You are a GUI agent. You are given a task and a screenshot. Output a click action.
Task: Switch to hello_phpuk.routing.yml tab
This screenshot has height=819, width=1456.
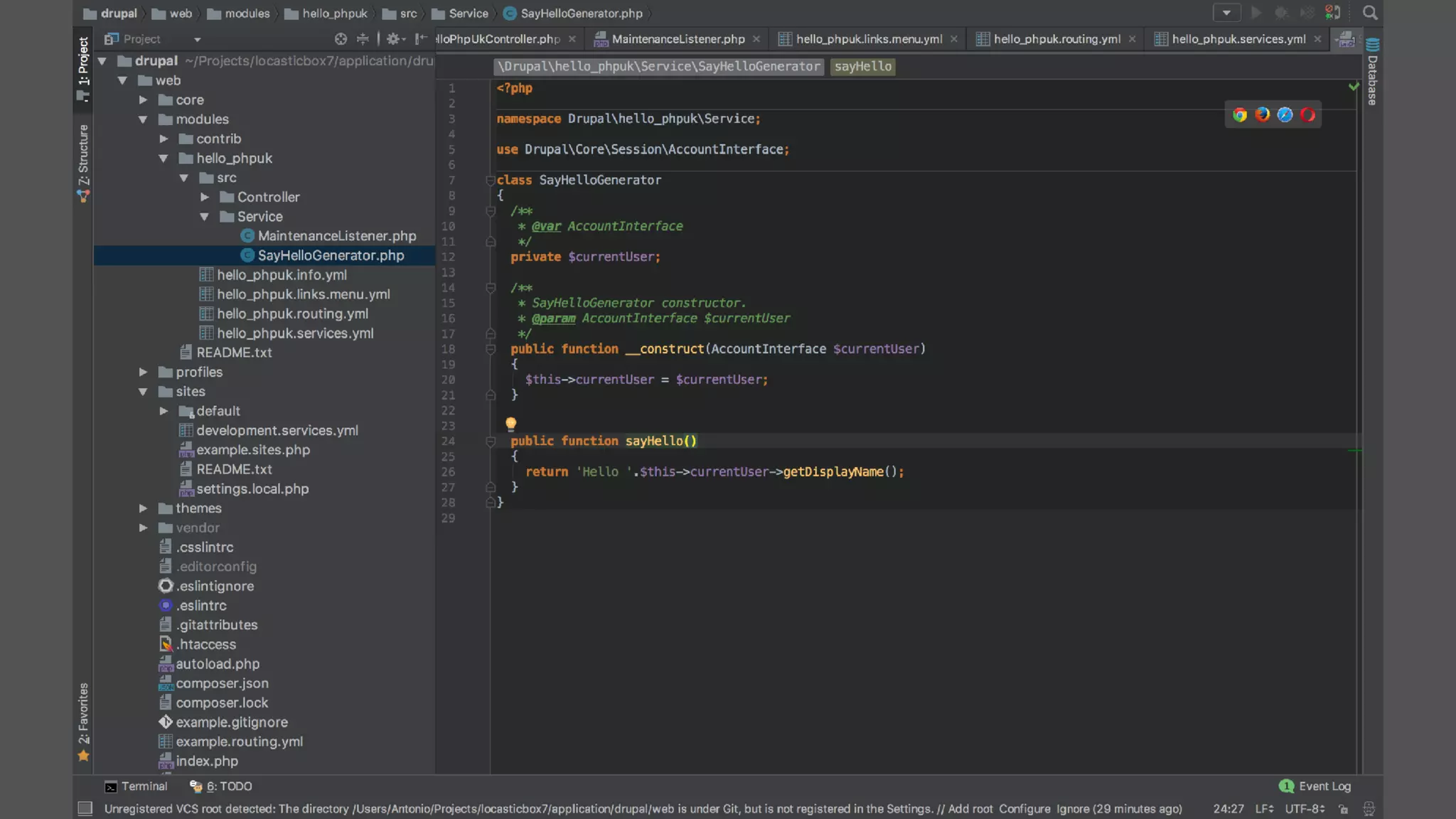[1056, 39]
